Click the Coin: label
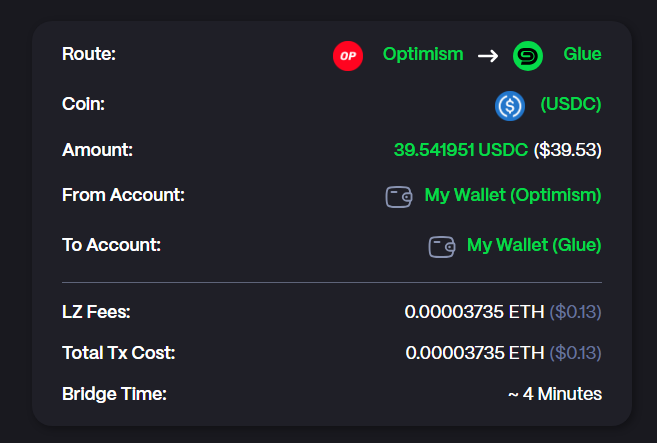 [83, 104]
